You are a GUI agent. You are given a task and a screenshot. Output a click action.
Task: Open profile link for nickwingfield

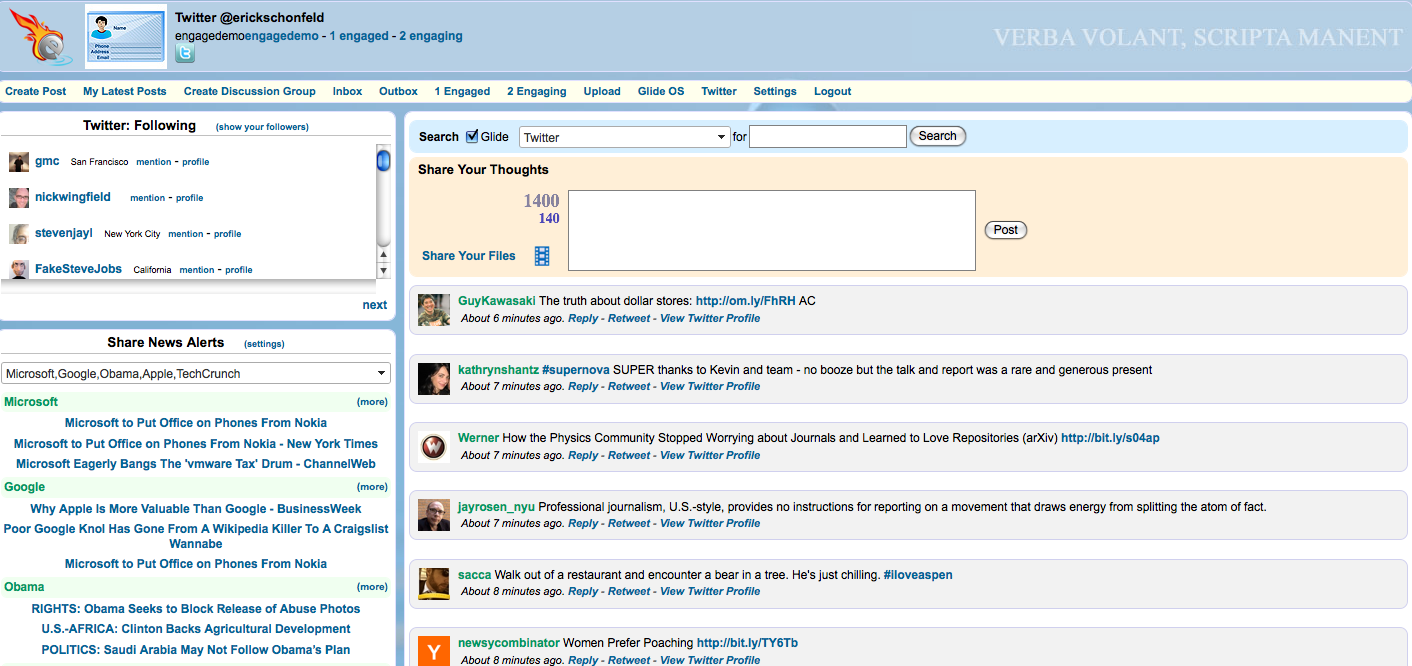coord(190,198)
